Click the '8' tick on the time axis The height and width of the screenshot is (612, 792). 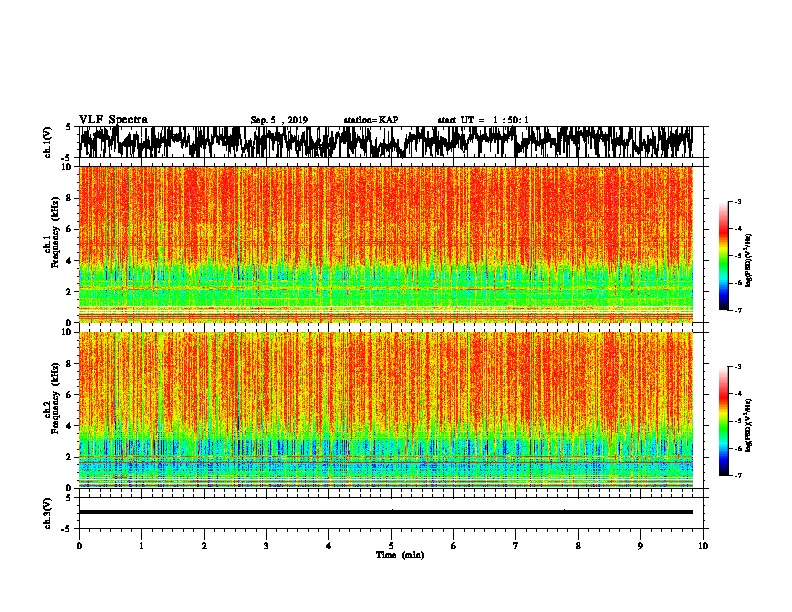[x=578, y=546]
